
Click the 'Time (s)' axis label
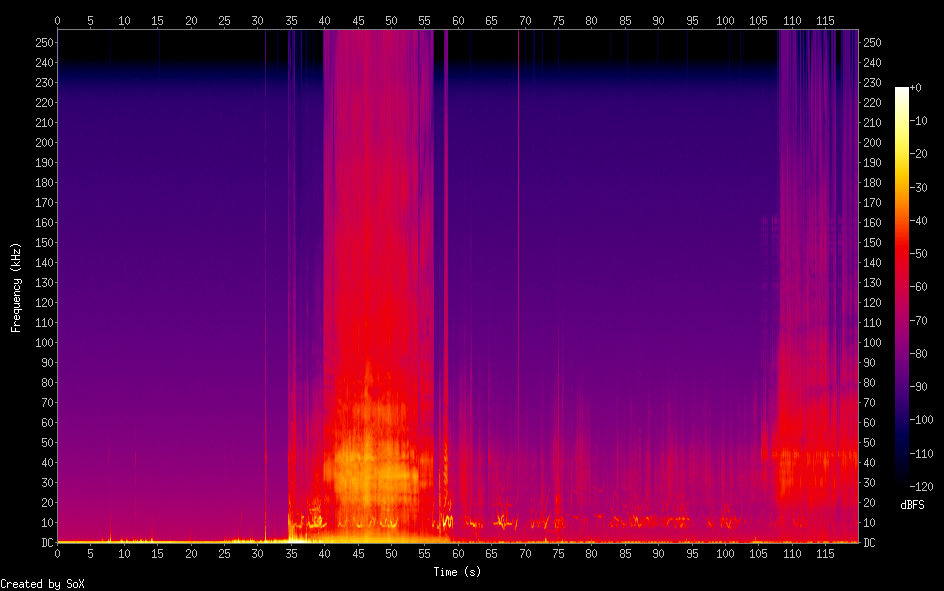pyautogui.click(x=458, y=572)
